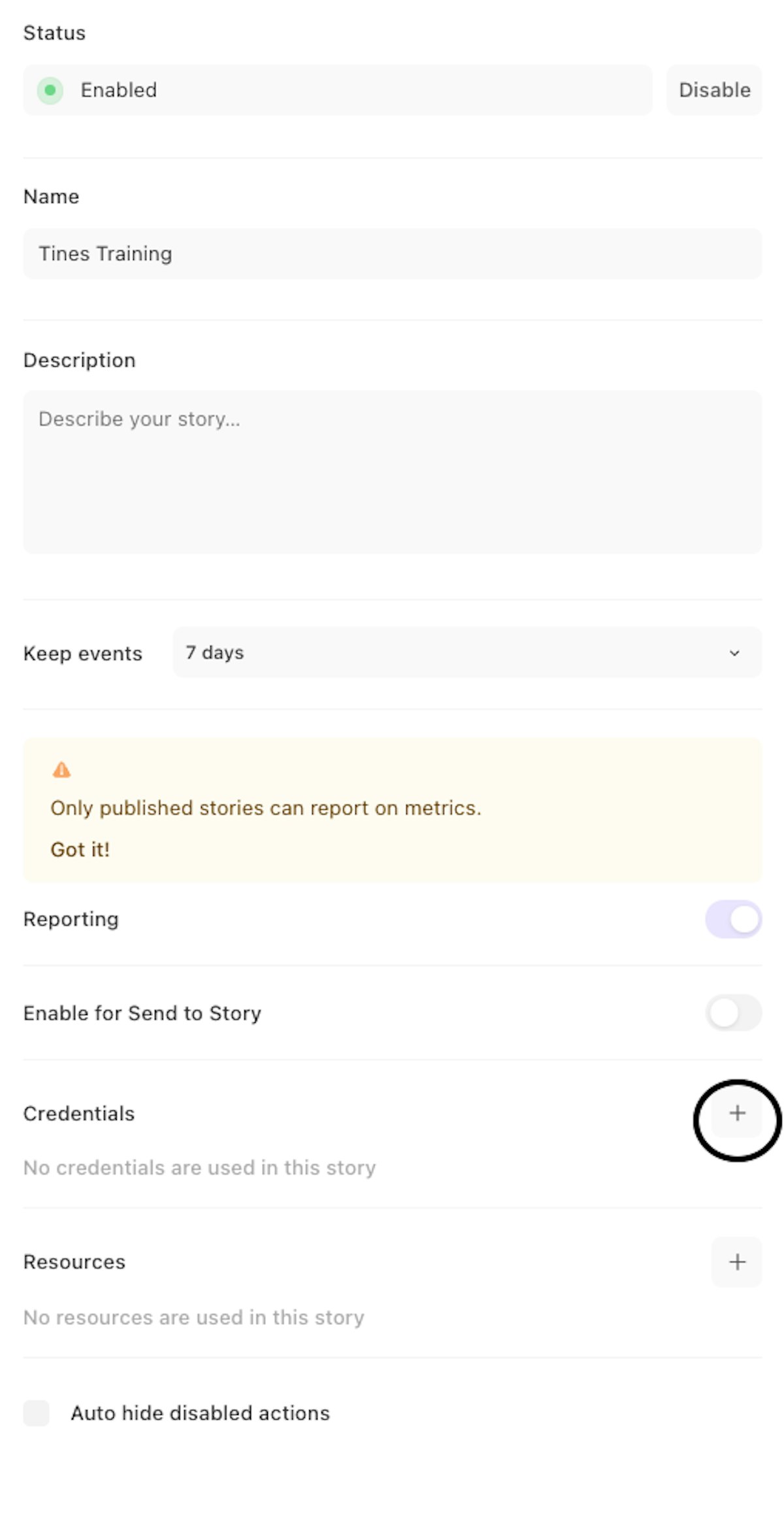Click the green Enabled status indicator
The image size is (784, 1536).
50,90
